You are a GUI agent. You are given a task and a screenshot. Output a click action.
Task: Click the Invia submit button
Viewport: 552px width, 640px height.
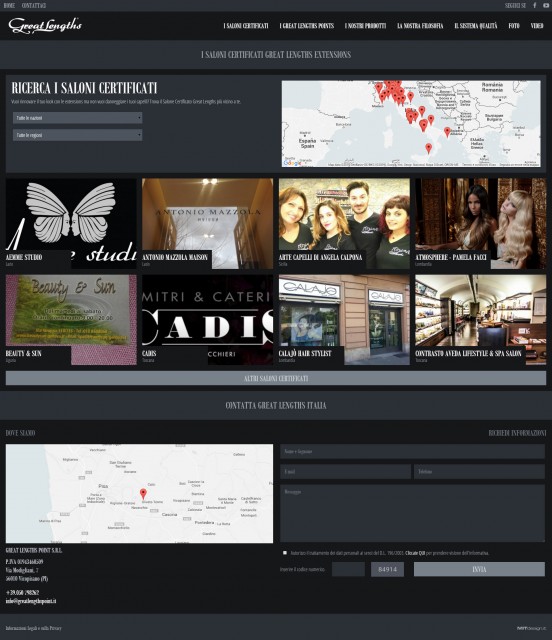pyautogui.click(x=479, y=569)
